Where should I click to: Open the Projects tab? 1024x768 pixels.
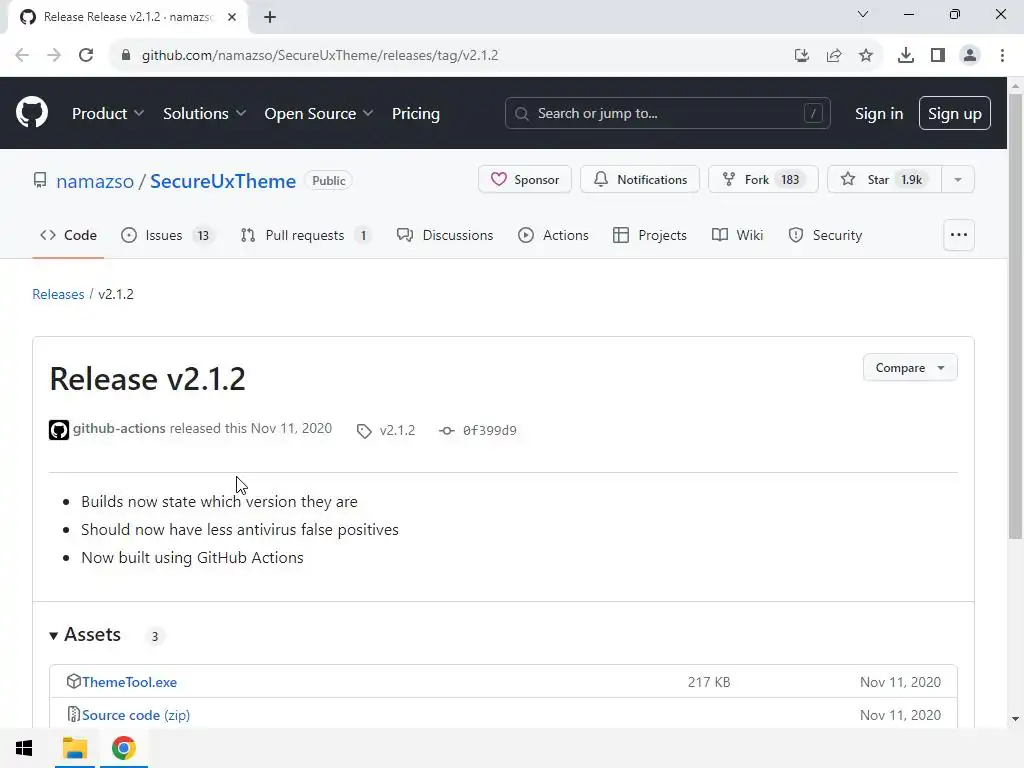click(650, 235)
